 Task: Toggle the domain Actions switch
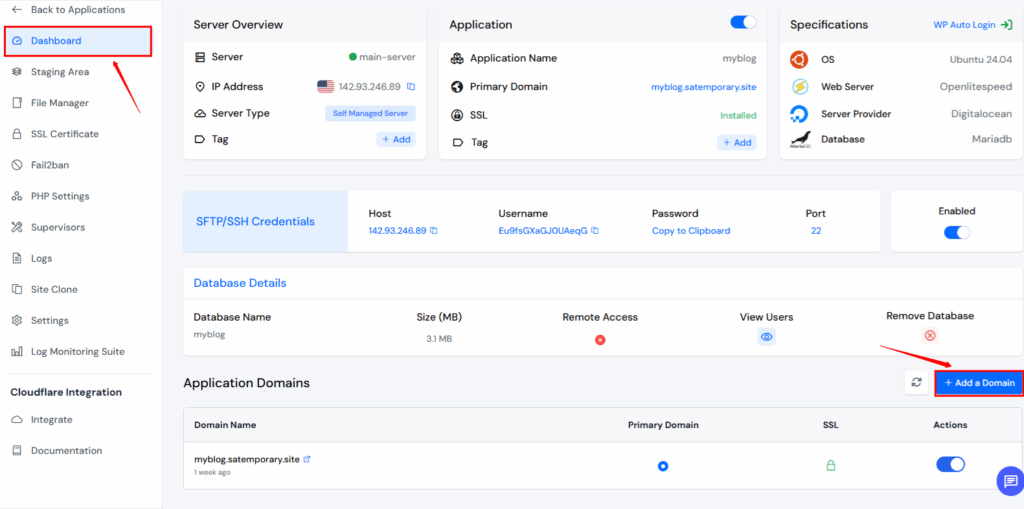coord(950,465)
